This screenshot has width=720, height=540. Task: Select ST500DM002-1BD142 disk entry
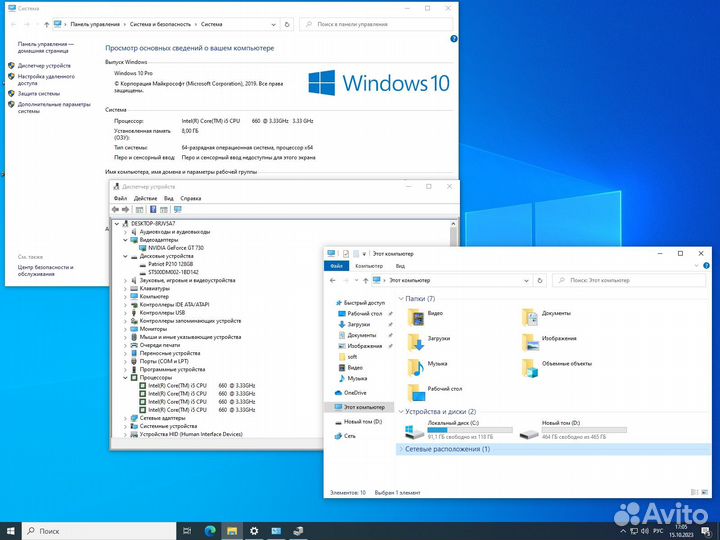173,272
